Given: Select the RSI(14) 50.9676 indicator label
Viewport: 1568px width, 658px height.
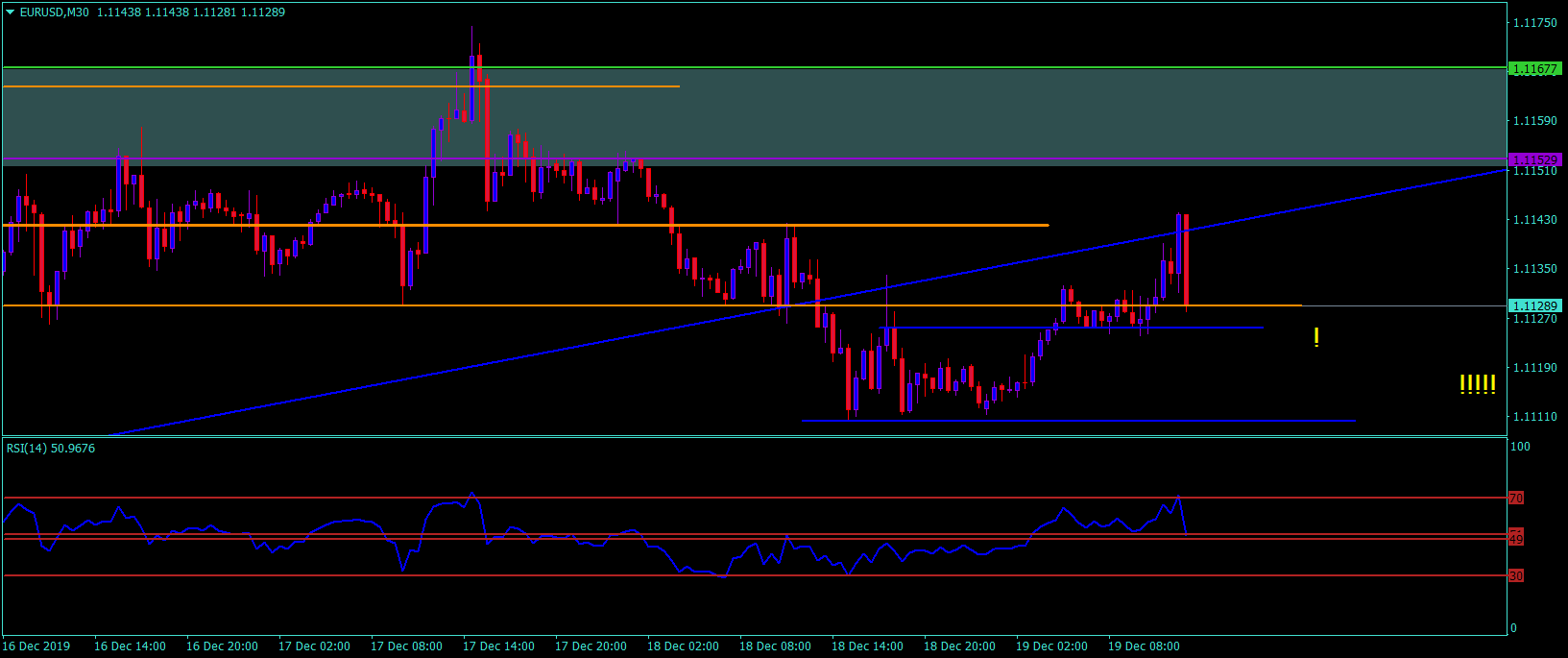Looking at the screenshot, I should point(51,449).
